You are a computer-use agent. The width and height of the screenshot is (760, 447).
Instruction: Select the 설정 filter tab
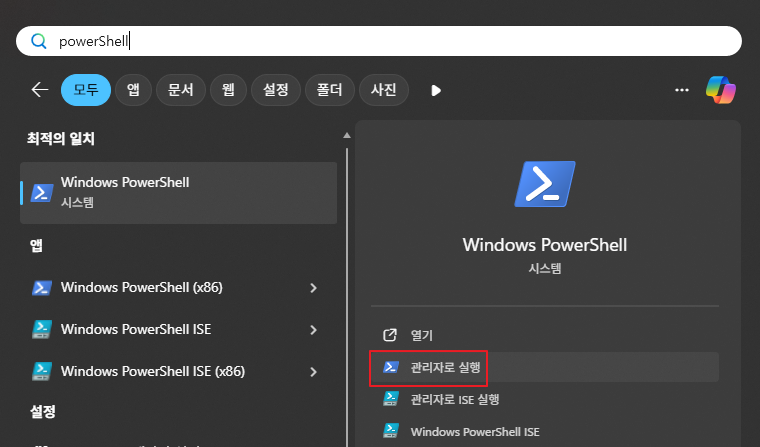click(276, 90)
